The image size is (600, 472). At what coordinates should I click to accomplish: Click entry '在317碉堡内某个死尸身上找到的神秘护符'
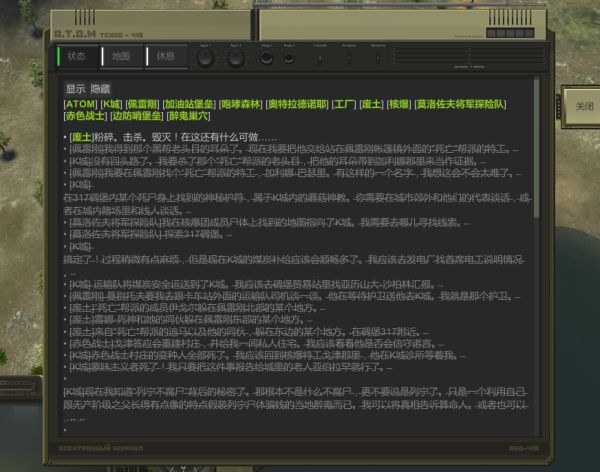pyautogui.click(x=297, y=204)
